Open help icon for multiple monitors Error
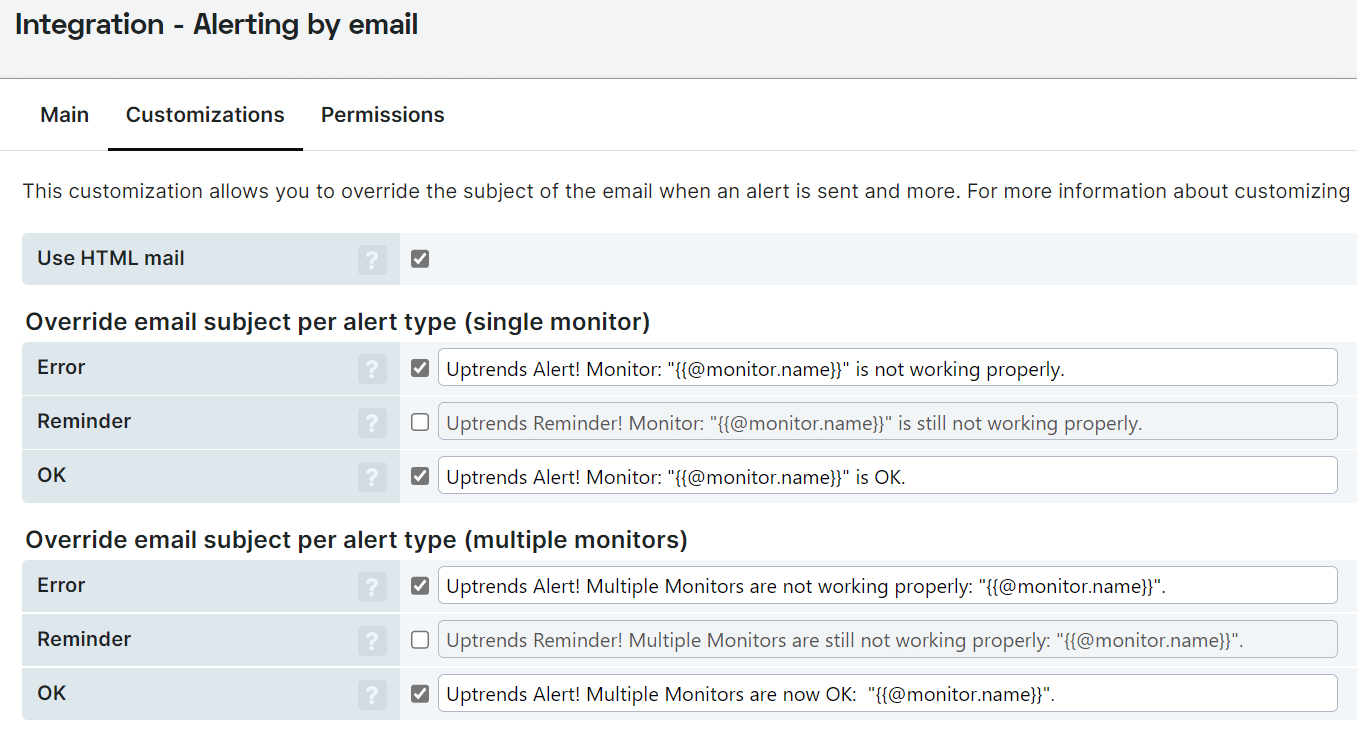Image resolution: width=1357 pixels, height=741 pixels. pos(372,587)
